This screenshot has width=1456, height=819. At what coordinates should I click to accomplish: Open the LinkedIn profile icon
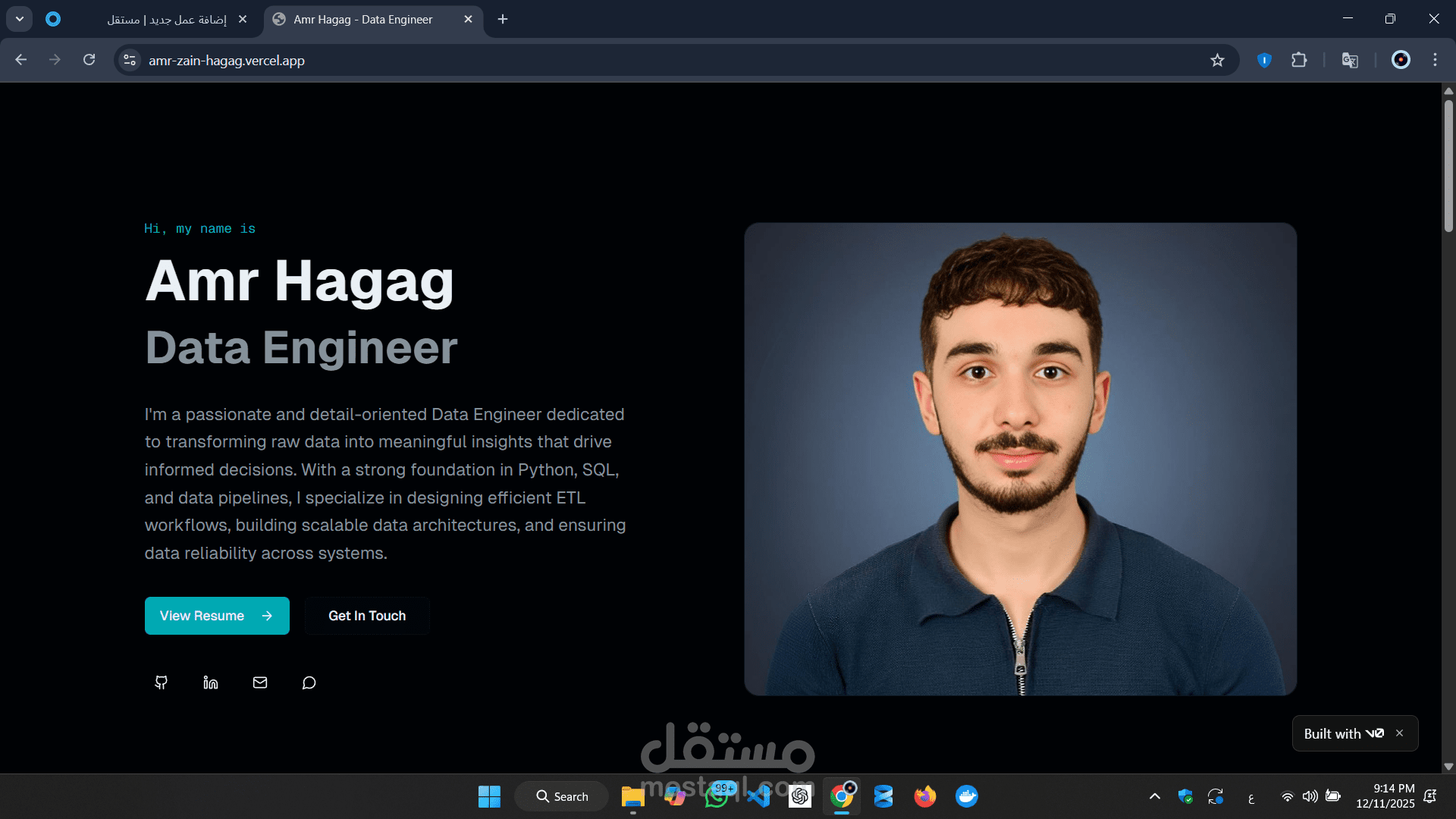click(211, 682)
